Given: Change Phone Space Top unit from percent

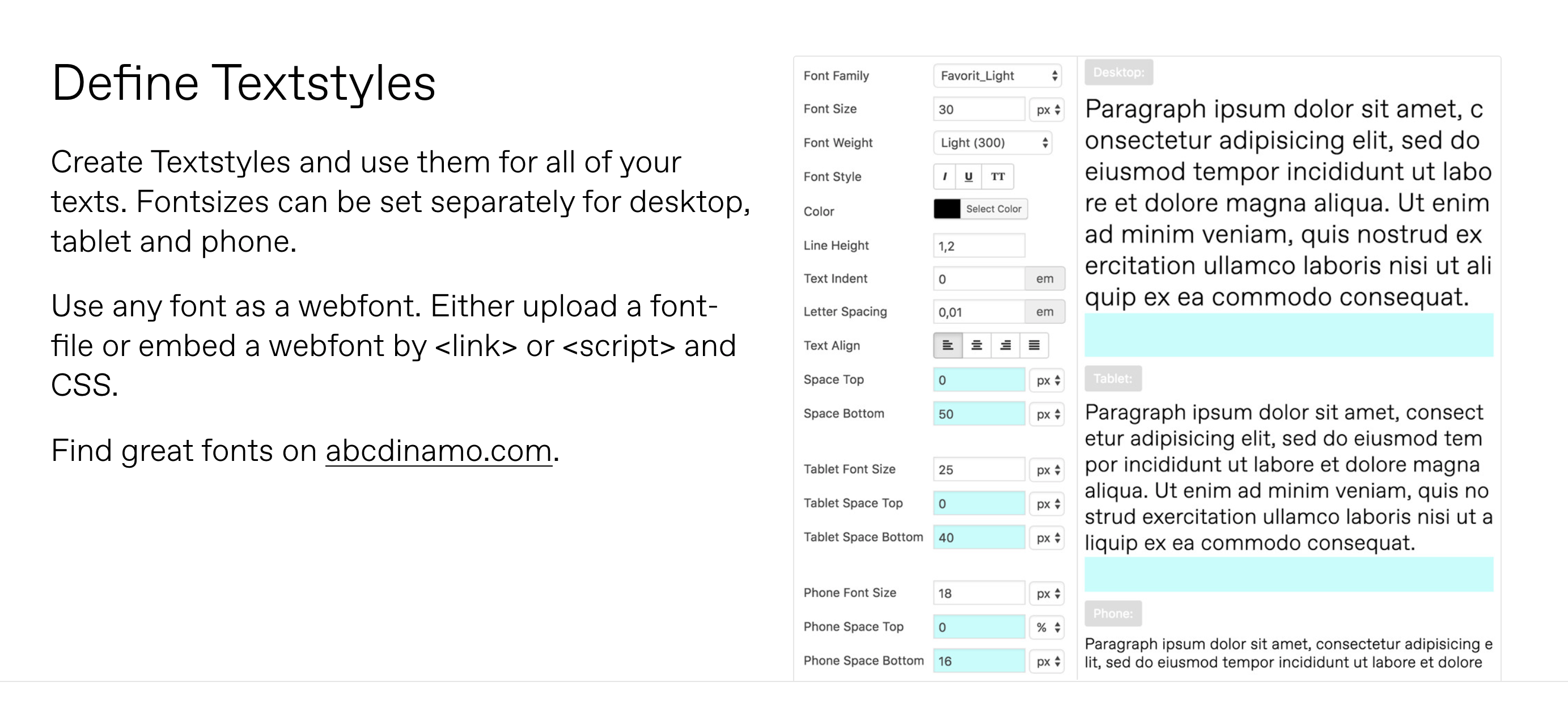Looking at the screenshot, I should tap(1047, 628).
